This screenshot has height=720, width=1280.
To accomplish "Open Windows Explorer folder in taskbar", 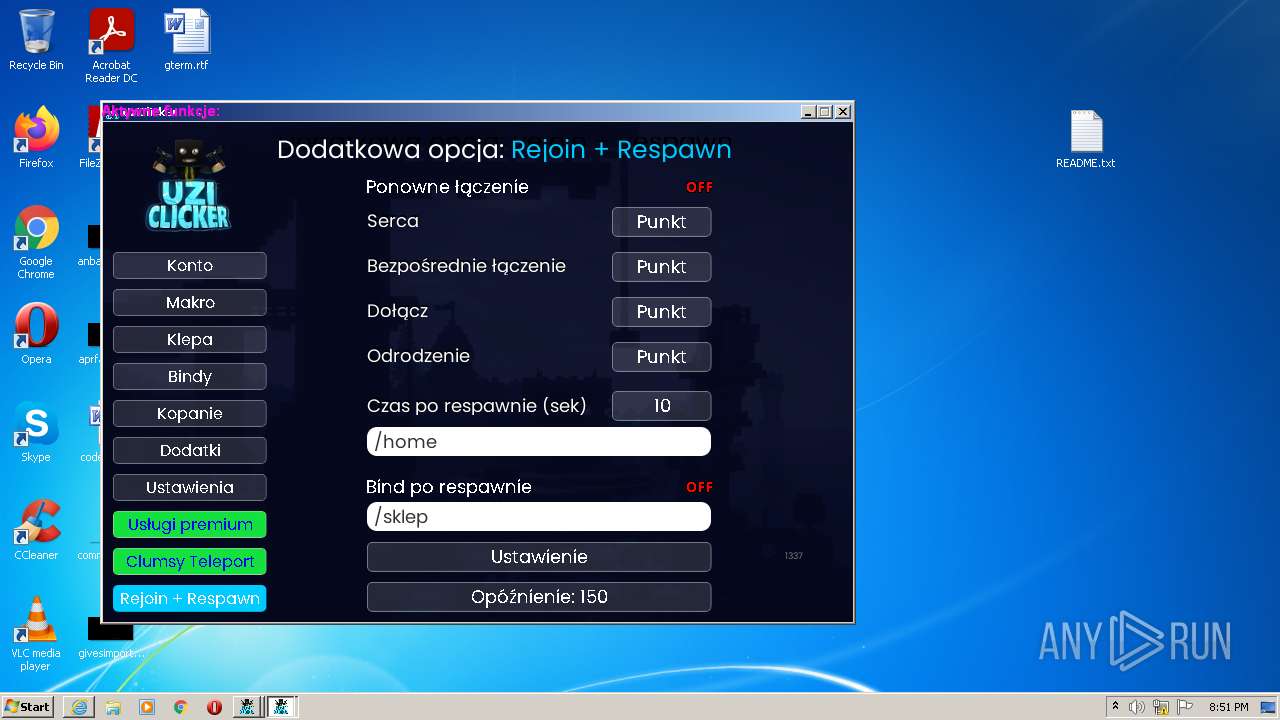I will pos(113,707).
